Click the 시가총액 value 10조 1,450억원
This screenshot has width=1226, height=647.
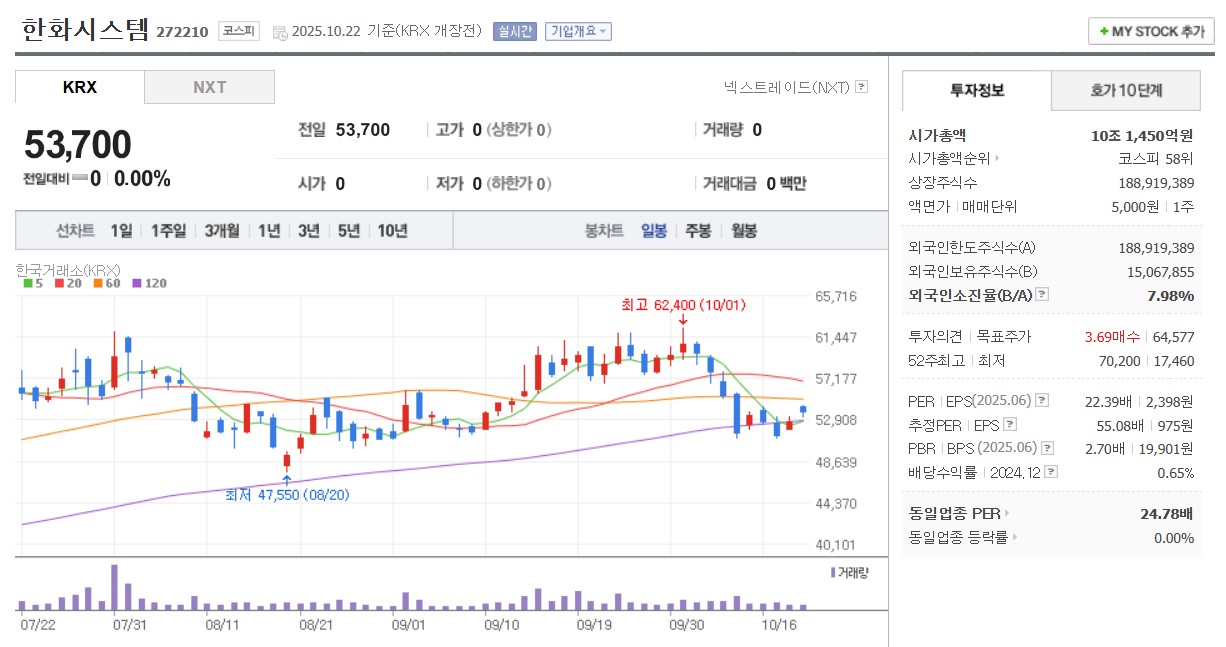(1142, 135)
